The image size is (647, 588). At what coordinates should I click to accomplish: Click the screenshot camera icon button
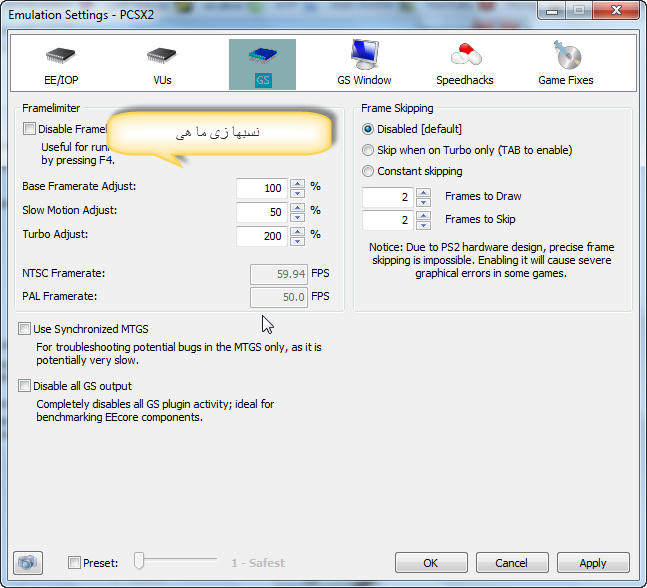point(28,562)
